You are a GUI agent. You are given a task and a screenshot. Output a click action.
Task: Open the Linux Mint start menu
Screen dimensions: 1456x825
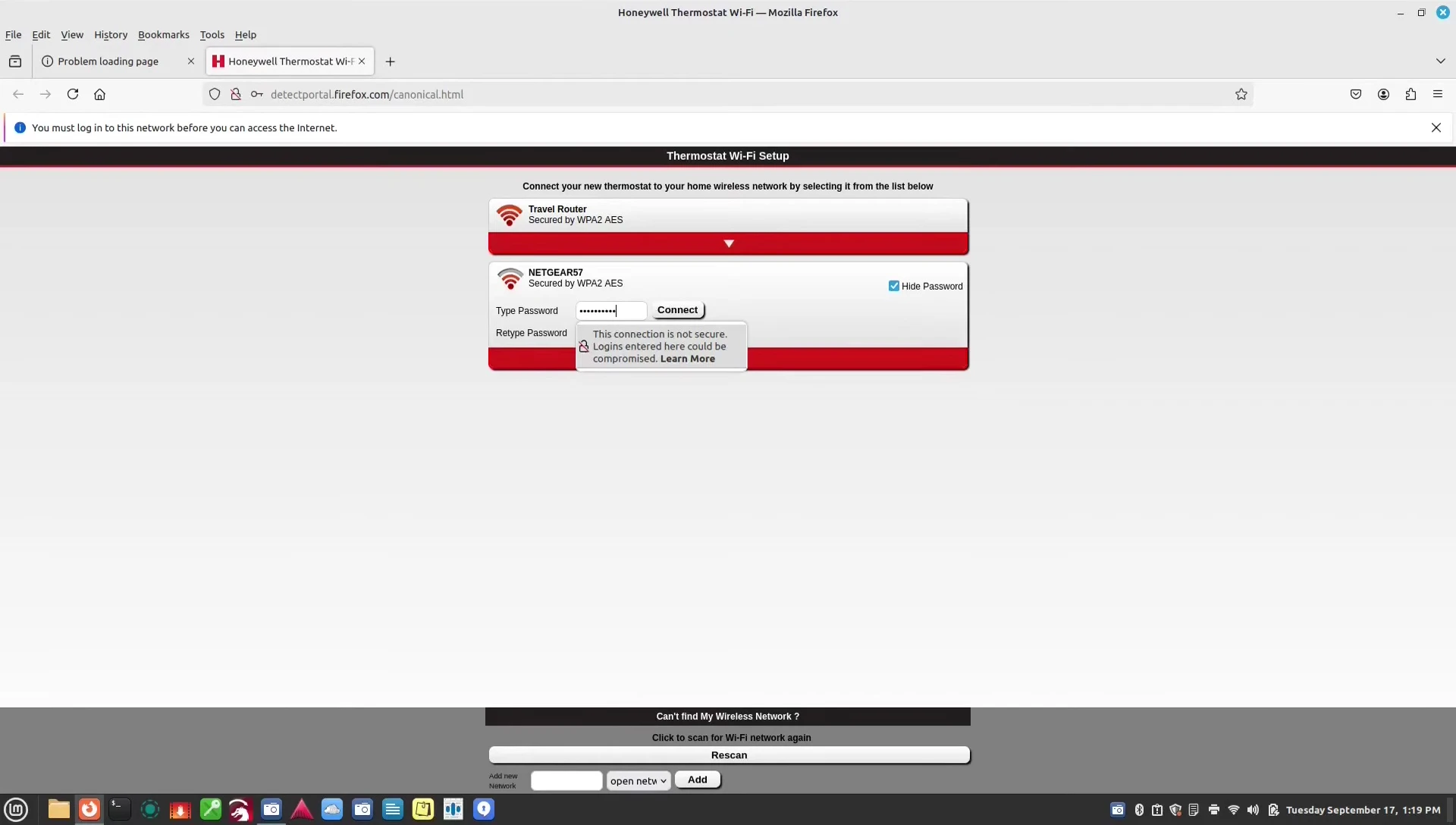pos(16,809)
